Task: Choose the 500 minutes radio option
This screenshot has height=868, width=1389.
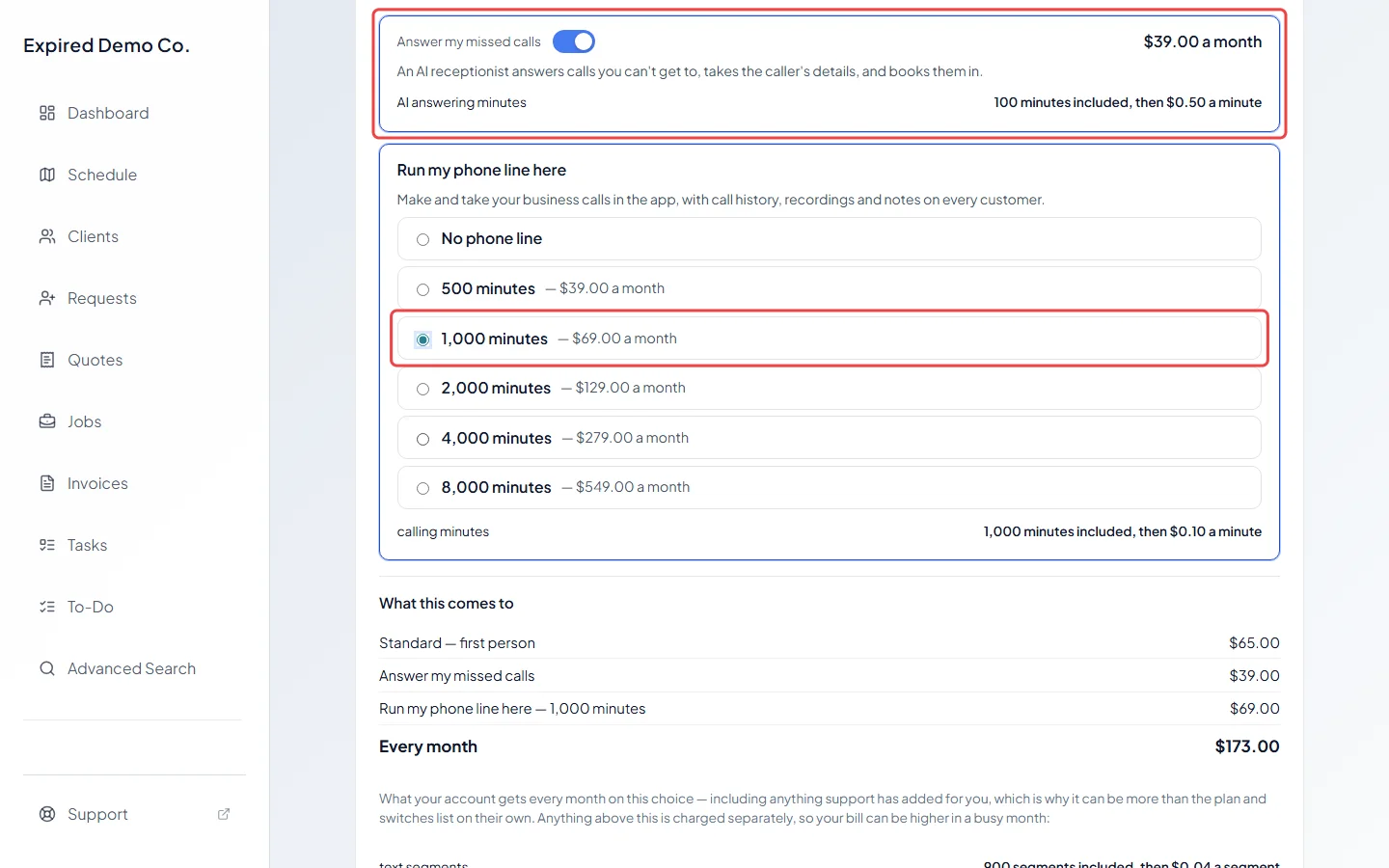Action: pyautogui.click(x=422, y=289)
